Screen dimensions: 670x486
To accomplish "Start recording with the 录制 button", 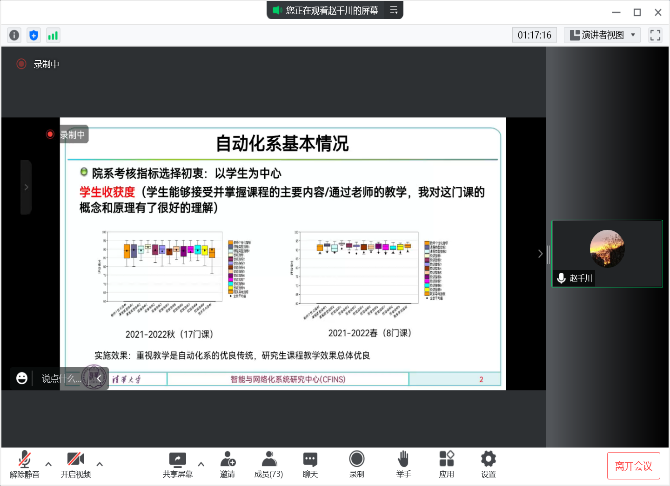I will point(356,462).
